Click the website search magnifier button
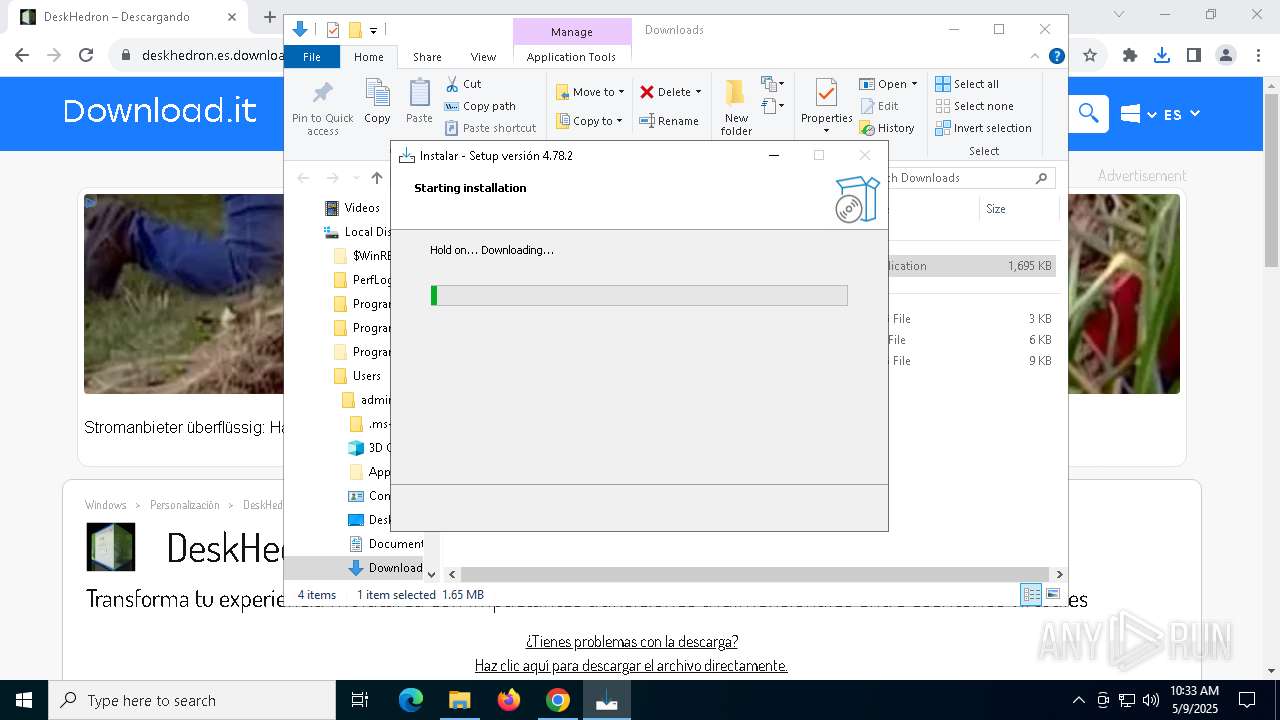Screen dimensions: 1280x720 (x=1089, y=114)
